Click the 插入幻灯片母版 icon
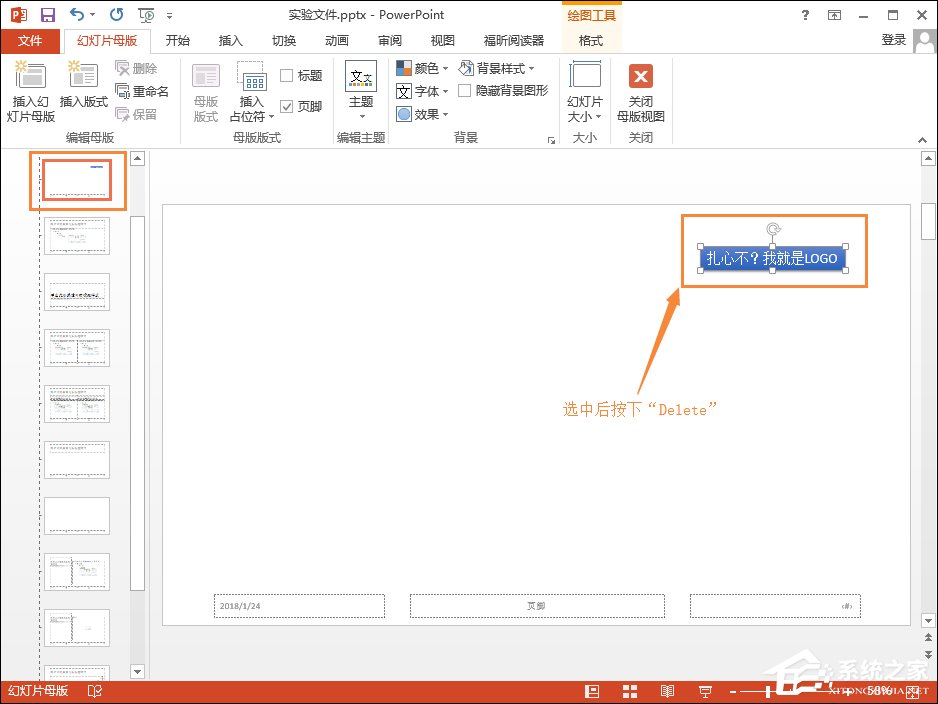Screen dimensions: 938x704 (x=30, y=90)
